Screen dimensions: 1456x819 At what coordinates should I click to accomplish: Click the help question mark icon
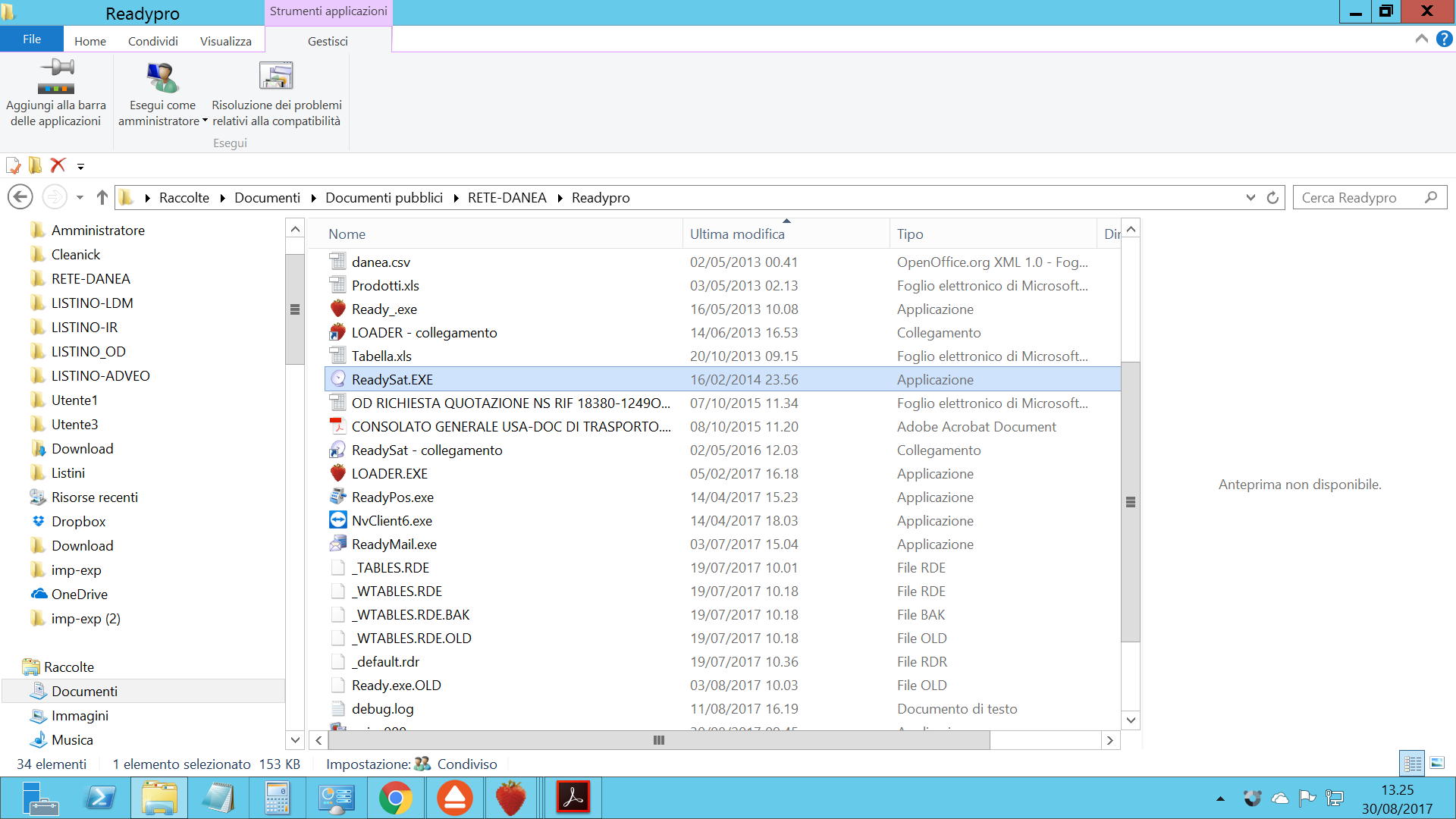(x=1444, y=39)
